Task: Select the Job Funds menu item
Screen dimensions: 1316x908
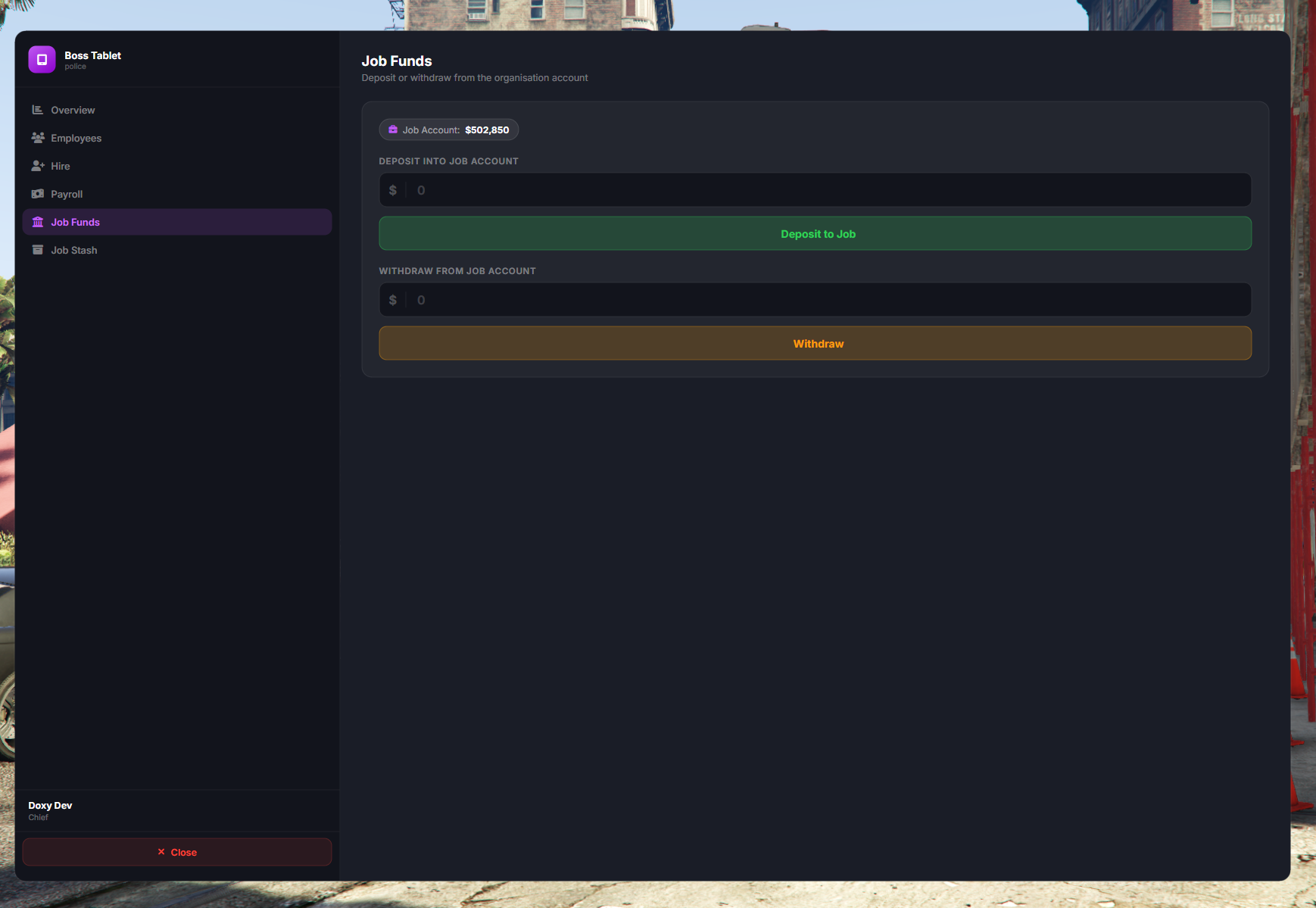Action: click(x=177, y=222)
